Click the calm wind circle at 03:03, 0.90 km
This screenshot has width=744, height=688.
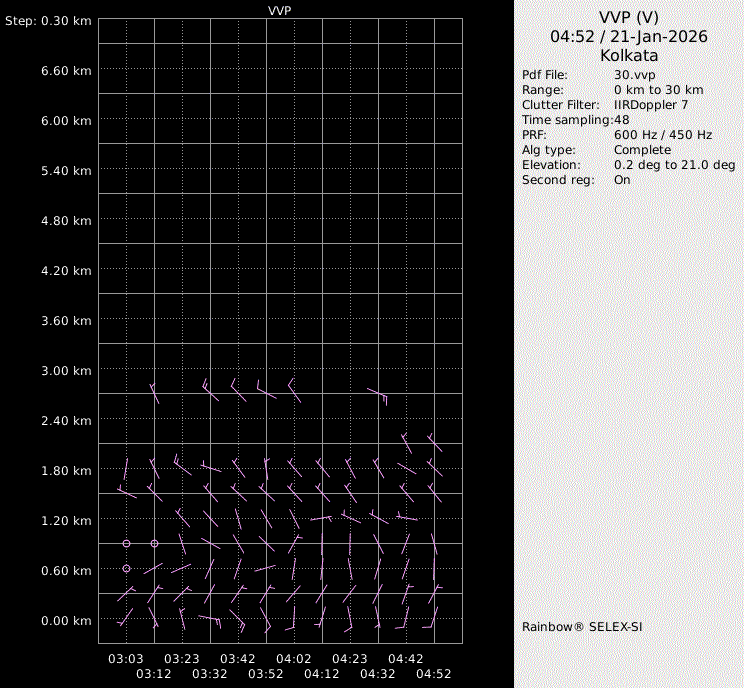(126, 543)
